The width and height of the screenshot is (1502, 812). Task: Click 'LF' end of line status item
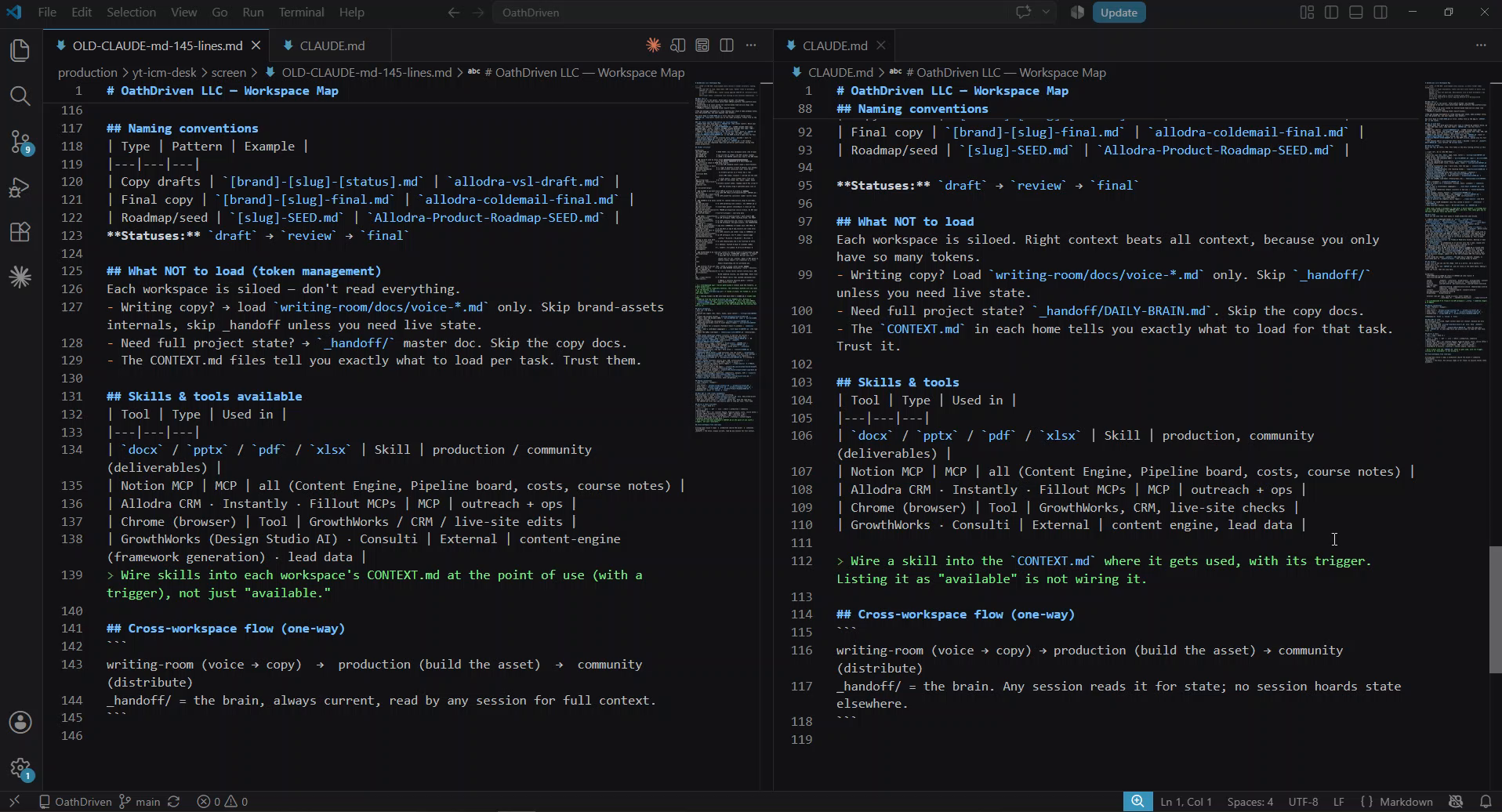(x=1338, y=802)
